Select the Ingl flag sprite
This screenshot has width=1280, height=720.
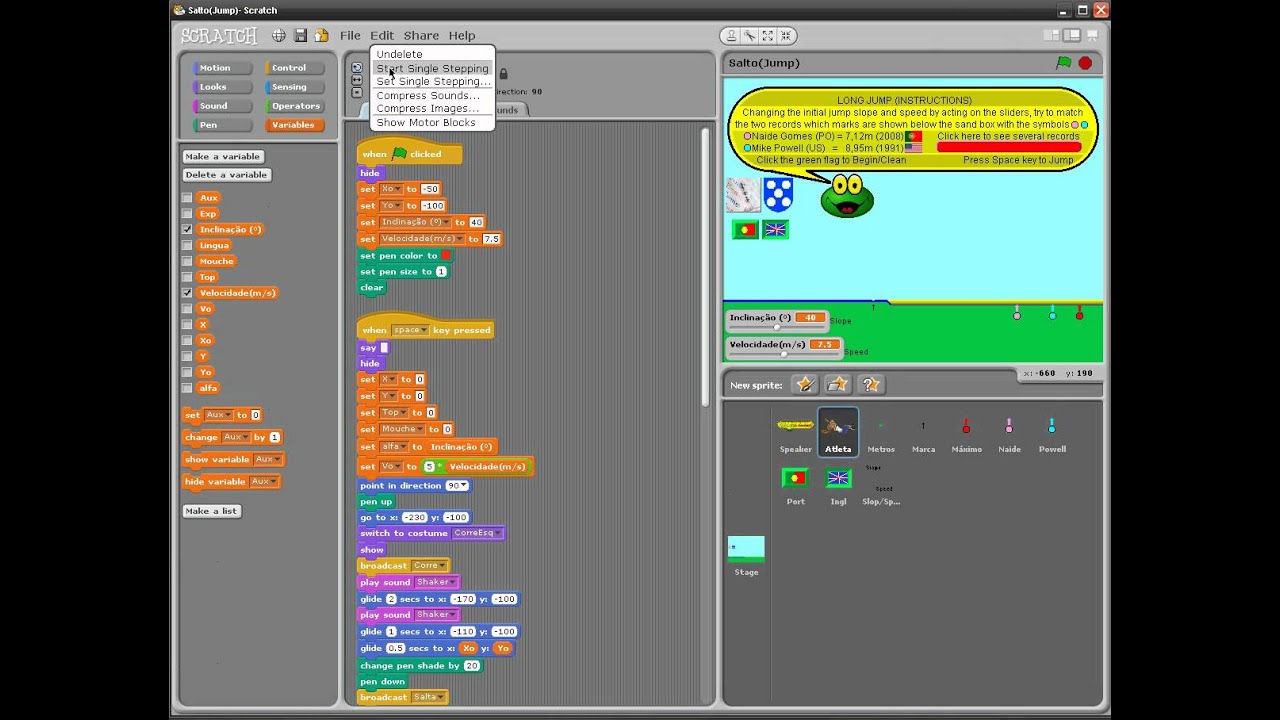click(x=838, y=484)
